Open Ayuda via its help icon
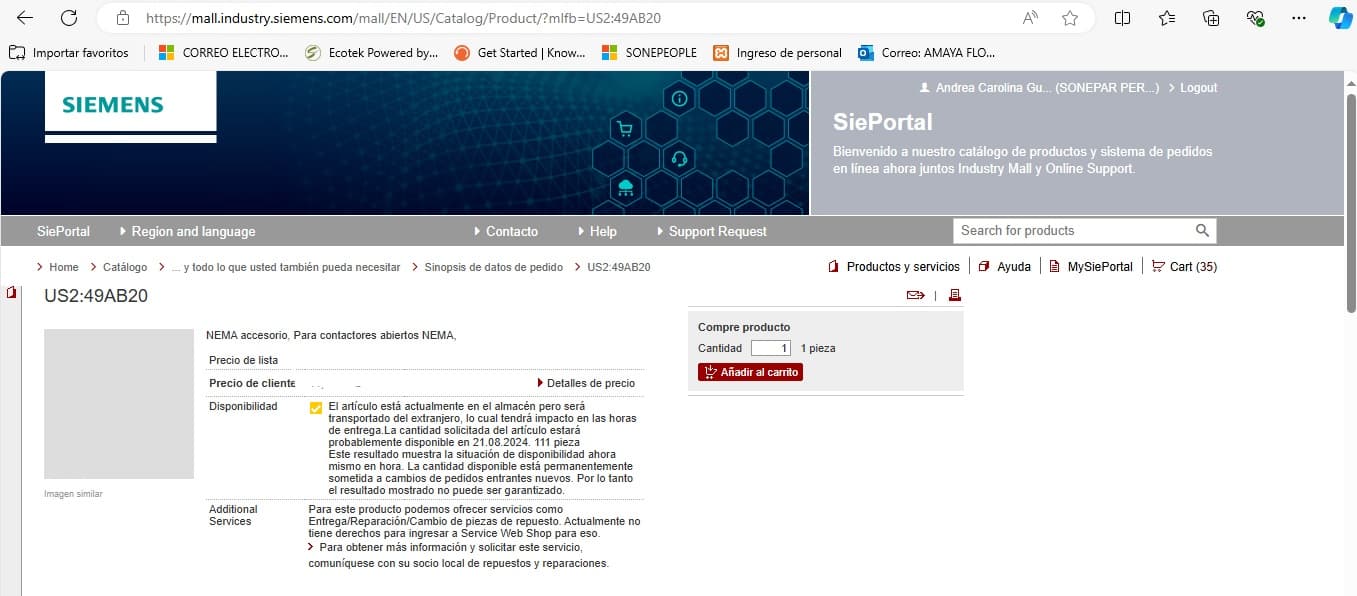Image resolution: width=1357 pixels, height=596 pixels. pyautogui.click(x=984, y=266)
